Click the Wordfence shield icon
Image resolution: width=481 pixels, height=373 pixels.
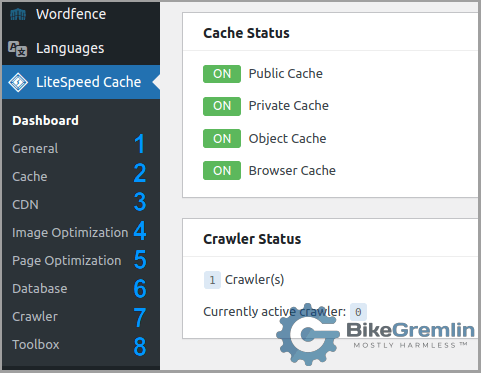[18, 14]
